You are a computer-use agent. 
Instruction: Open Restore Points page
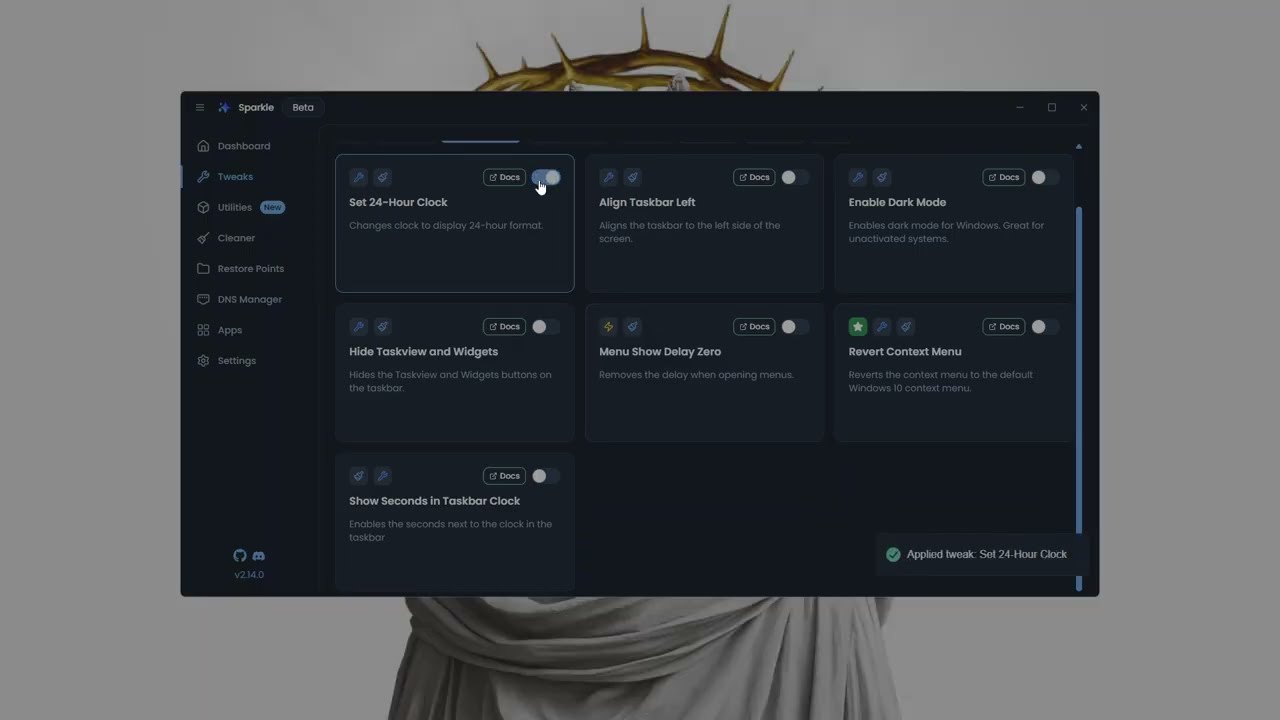[251, 269]
